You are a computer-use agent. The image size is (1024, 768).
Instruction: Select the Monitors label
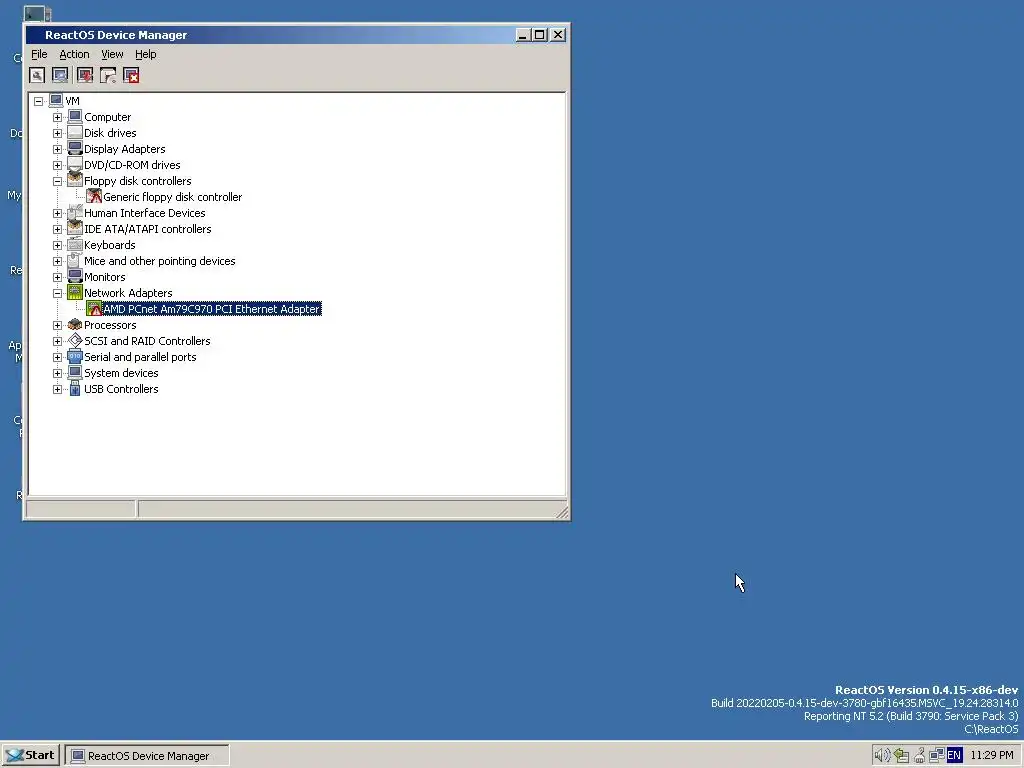click(x=104, y=277)
